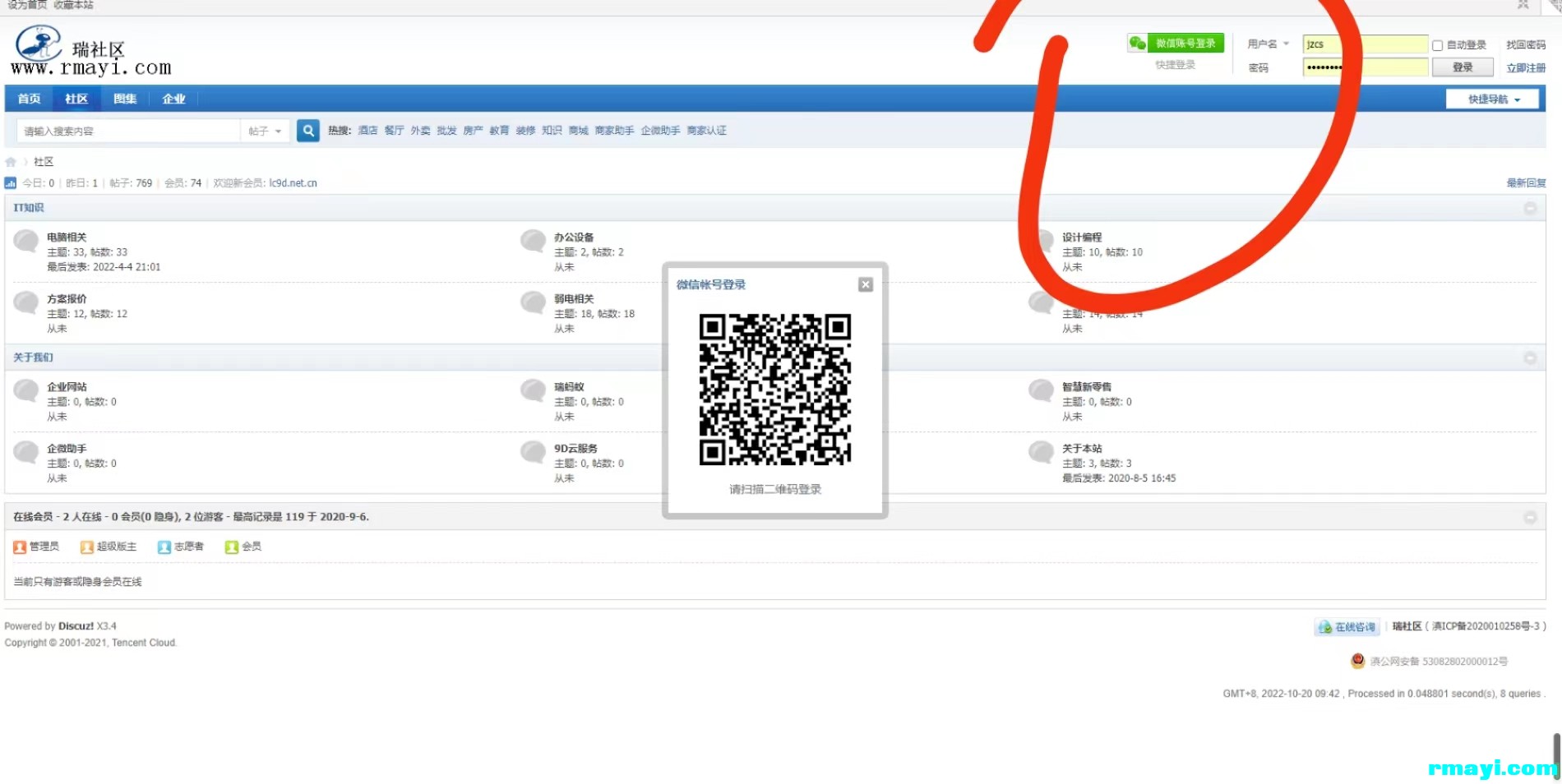
Task: Click the 会员 legend icon
Action: (x=231, y=547)
